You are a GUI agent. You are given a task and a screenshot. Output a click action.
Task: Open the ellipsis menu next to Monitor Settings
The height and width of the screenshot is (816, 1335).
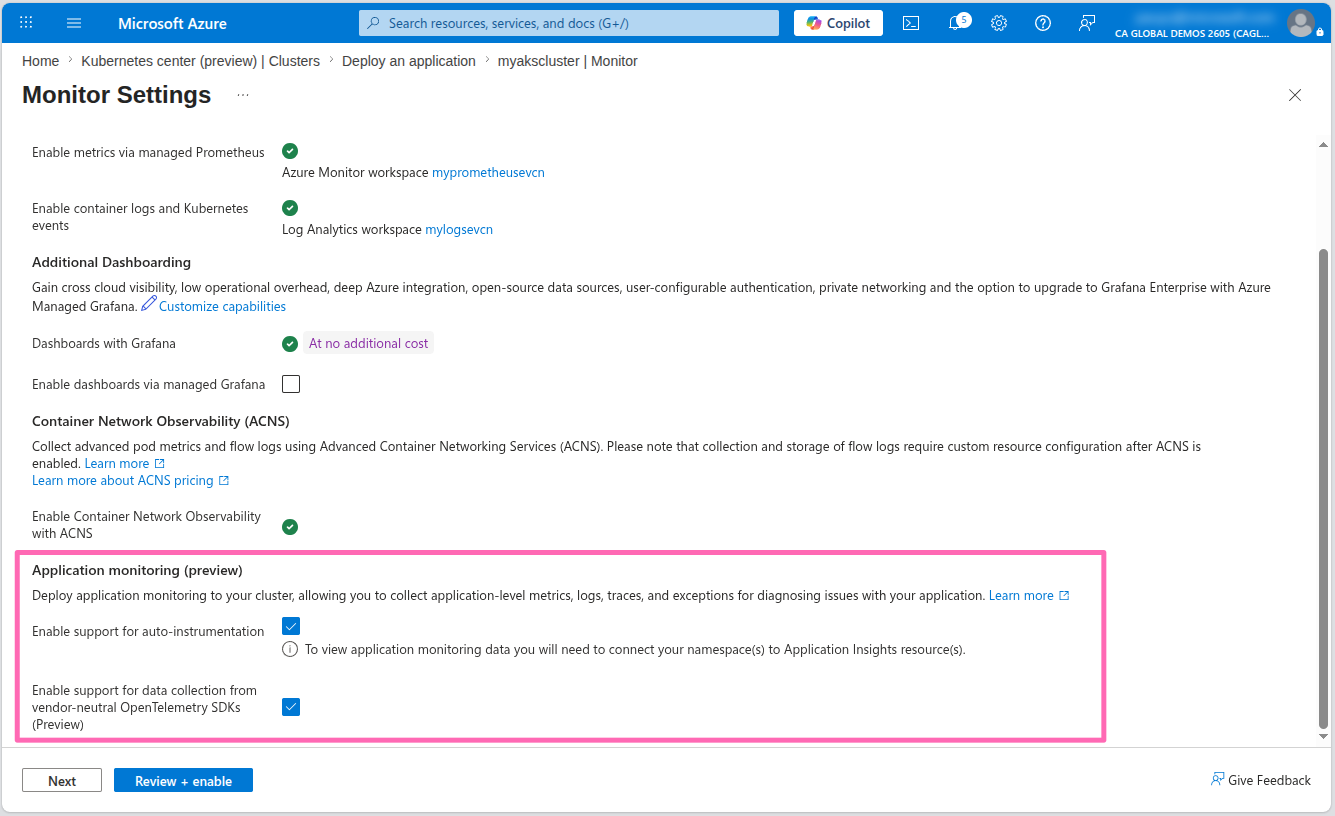[x=243, y=95]
